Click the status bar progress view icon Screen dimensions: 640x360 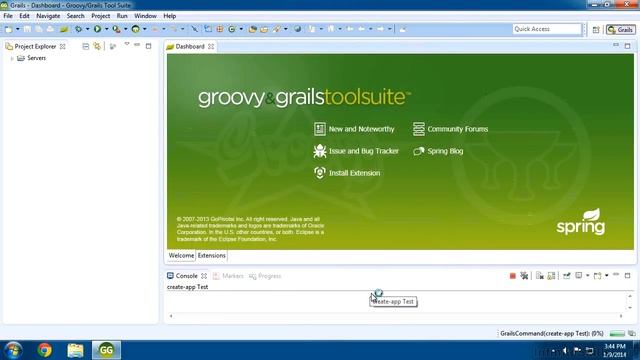coord(632,333)
